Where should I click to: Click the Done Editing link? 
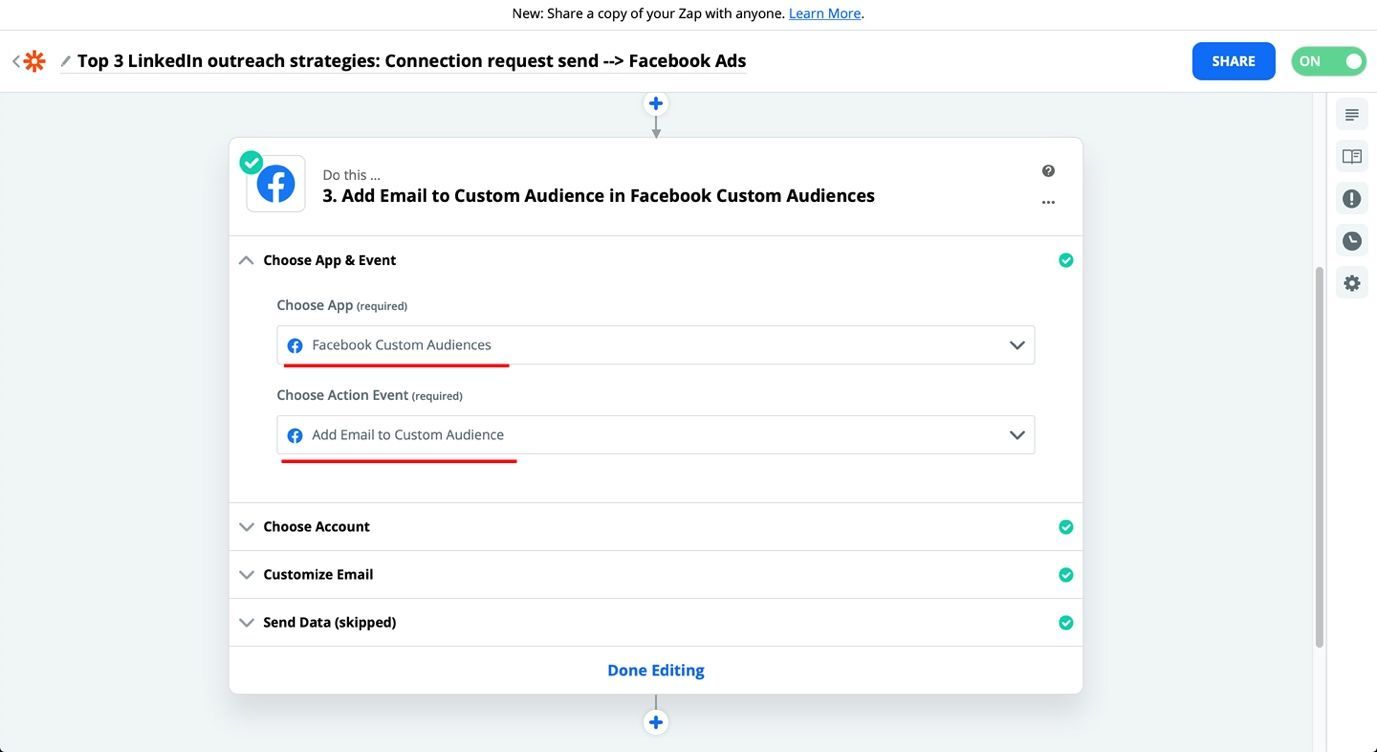click(656, 670)
